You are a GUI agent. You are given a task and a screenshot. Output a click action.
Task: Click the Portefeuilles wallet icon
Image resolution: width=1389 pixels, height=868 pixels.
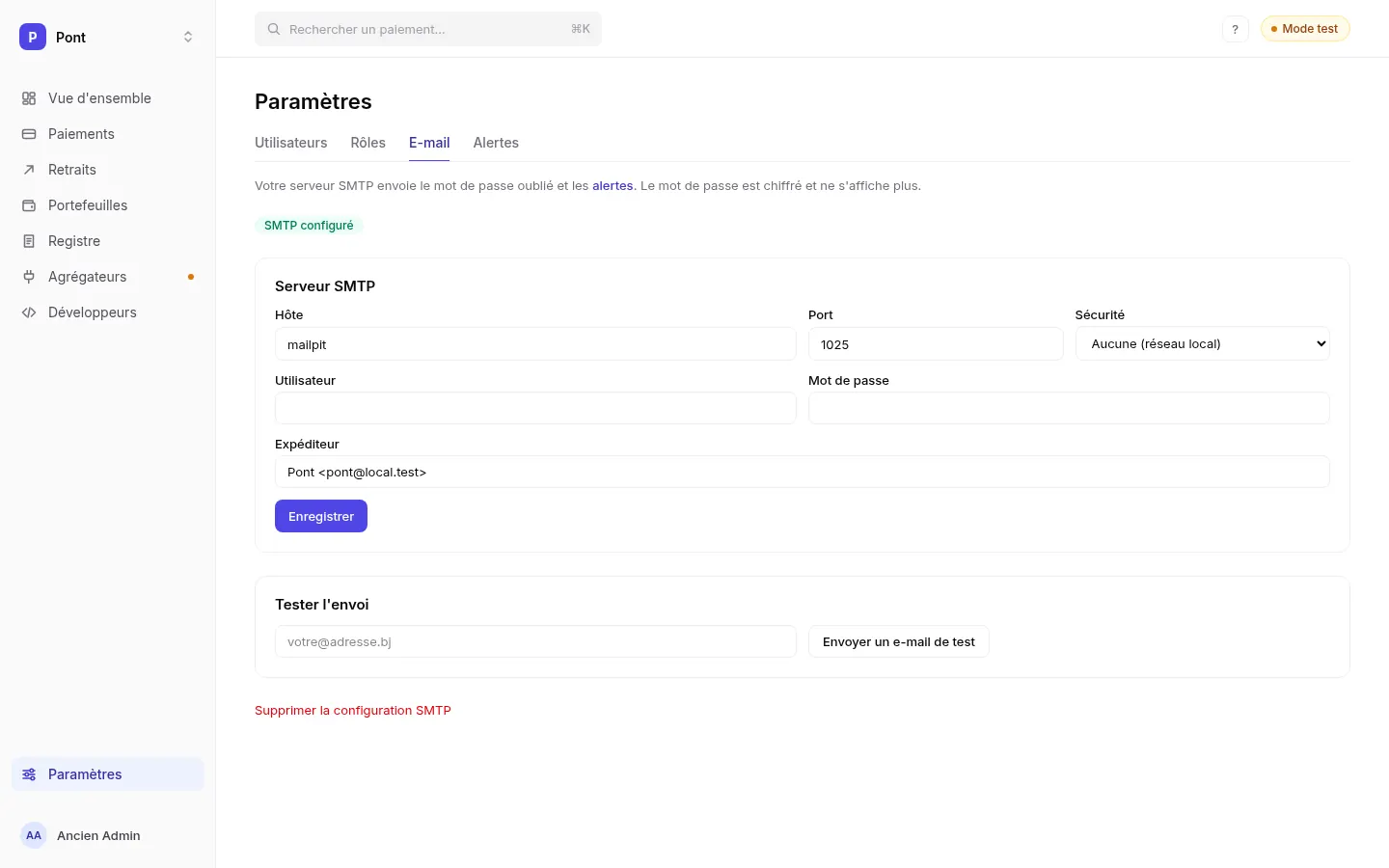(29, 205)
